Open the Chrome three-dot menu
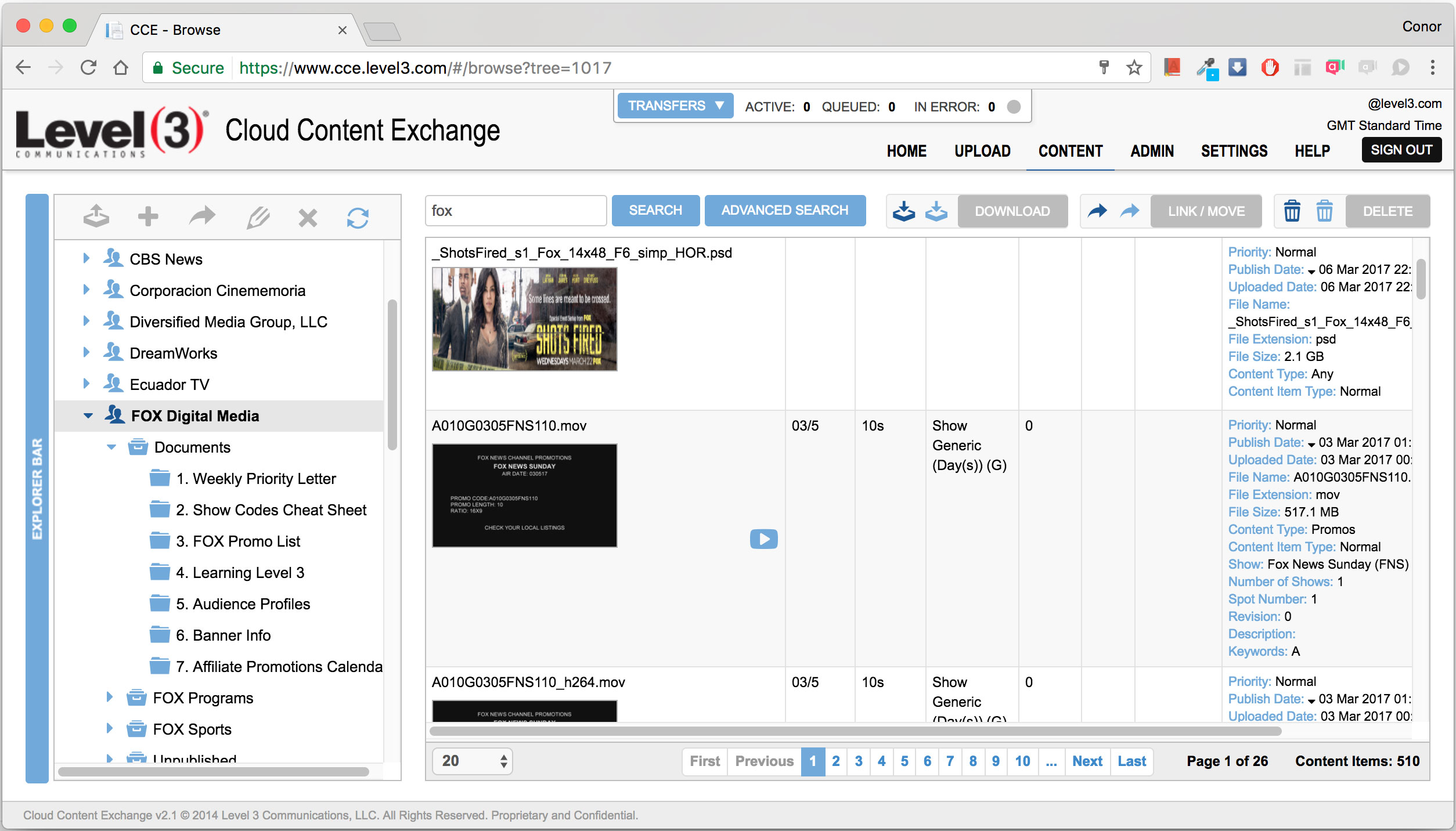This screenshot has height=831, width=1456. click(1433, 68)
